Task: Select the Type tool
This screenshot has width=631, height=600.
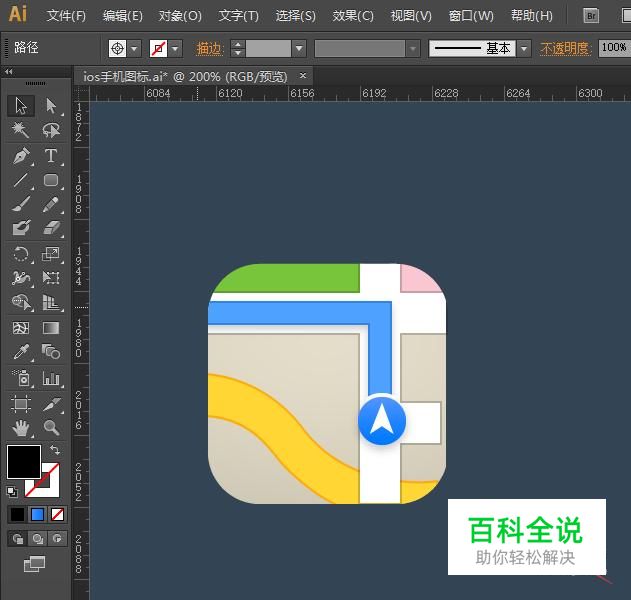Action: tap(51, 156)
